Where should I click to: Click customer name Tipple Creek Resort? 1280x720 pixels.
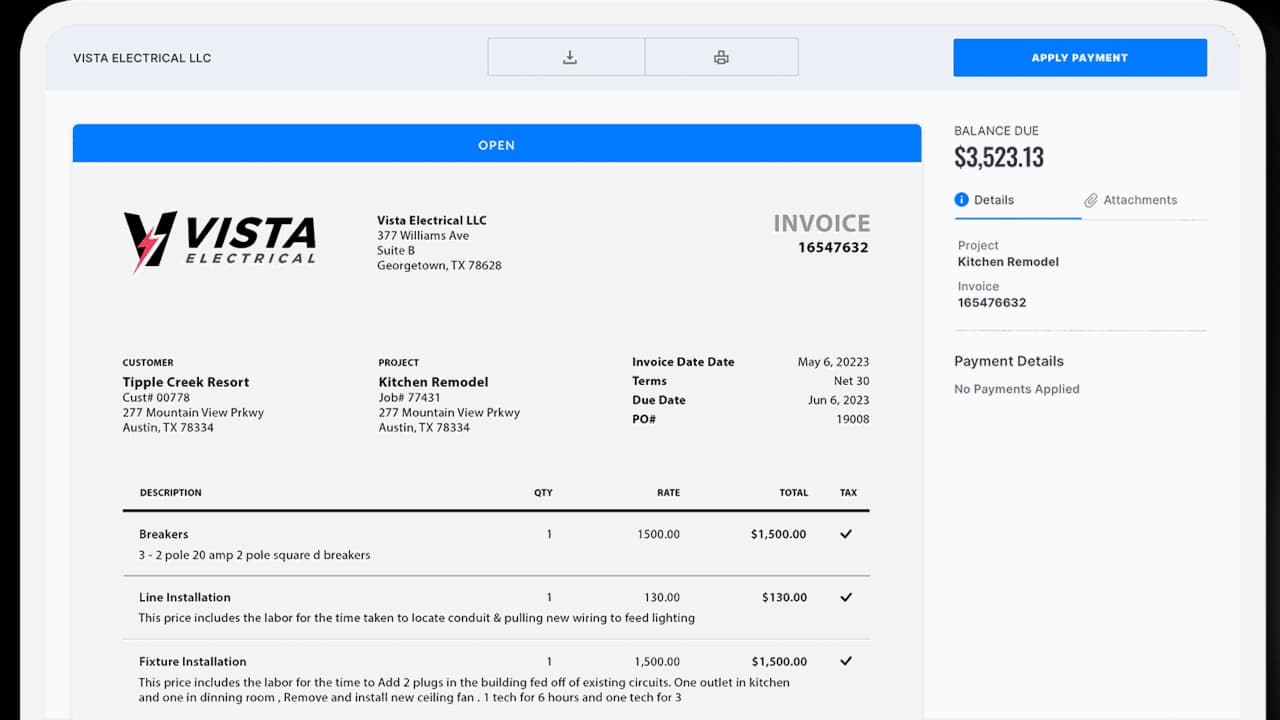point(186,382)
